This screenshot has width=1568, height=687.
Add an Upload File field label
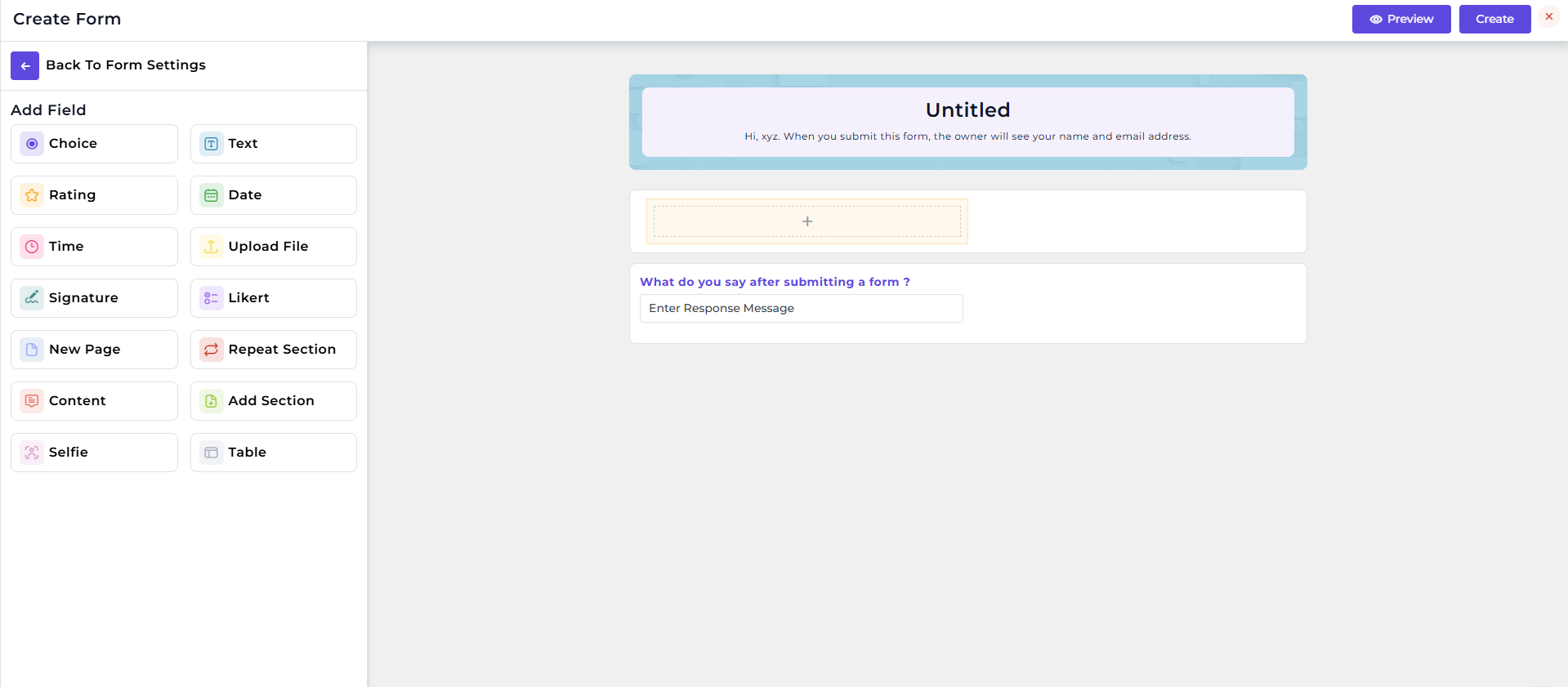coord(268,247)
